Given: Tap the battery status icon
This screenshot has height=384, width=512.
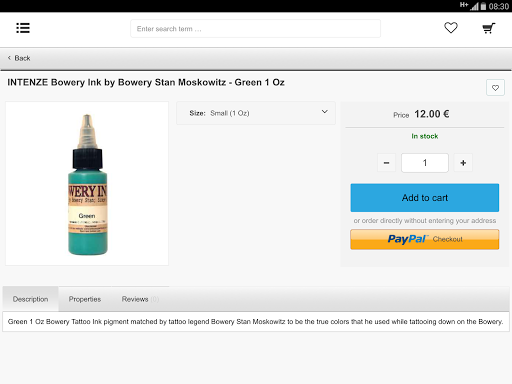Looking at the screenshot, I should pyautogui.click(x=483, y=6).
